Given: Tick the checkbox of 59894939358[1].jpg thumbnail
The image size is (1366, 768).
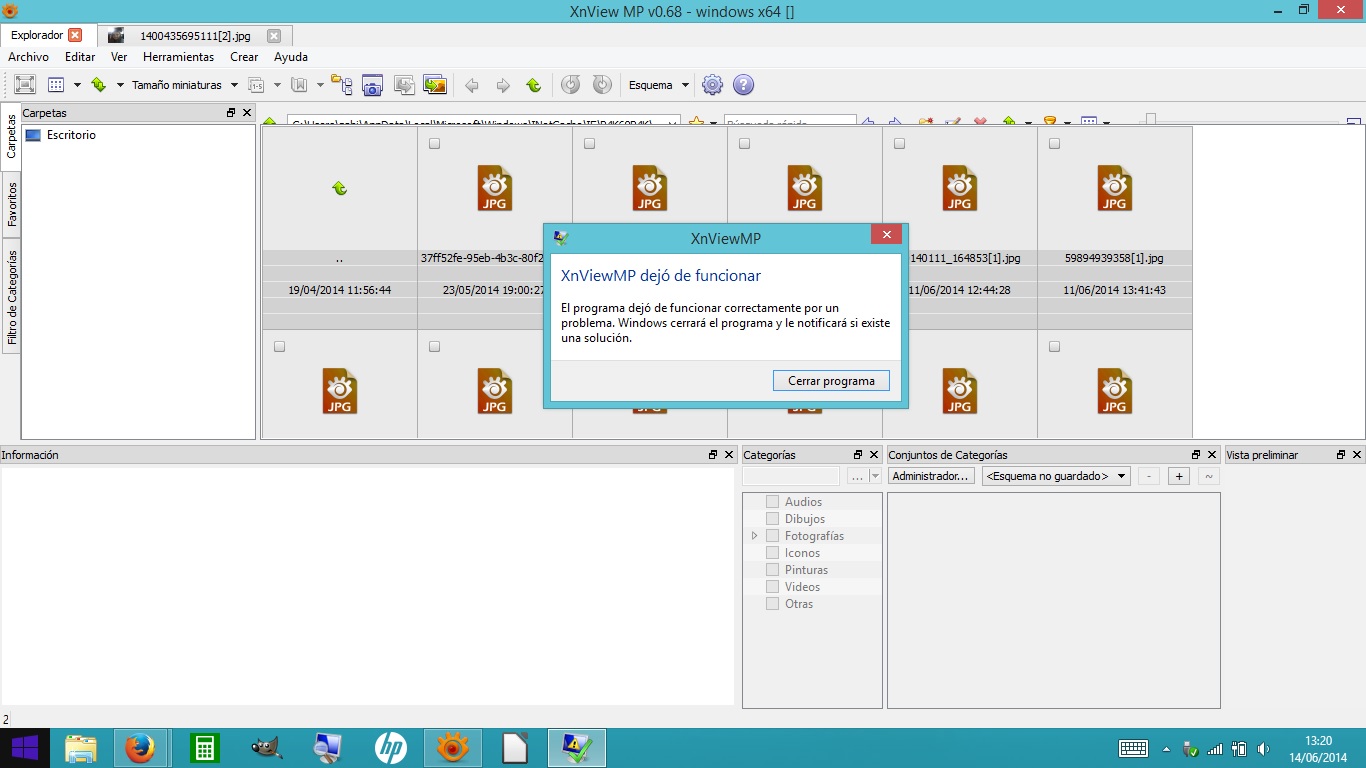Looking at the screenshot, I should (x=1054, y=144).
